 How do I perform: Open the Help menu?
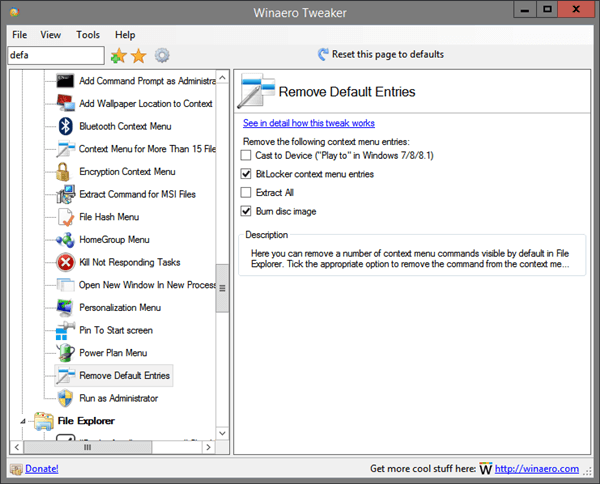125,35
